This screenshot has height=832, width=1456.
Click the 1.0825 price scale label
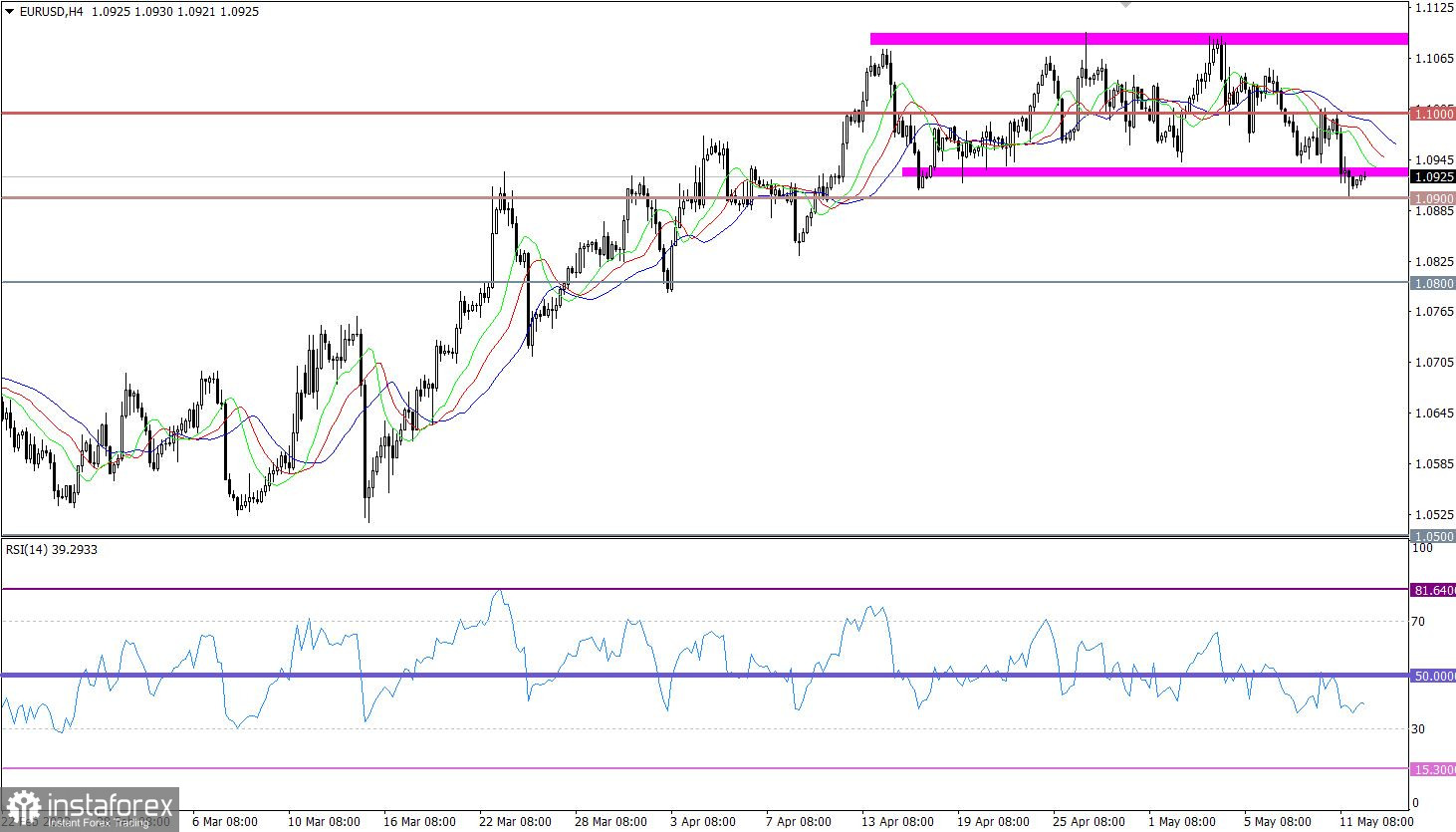[1433, 261]
